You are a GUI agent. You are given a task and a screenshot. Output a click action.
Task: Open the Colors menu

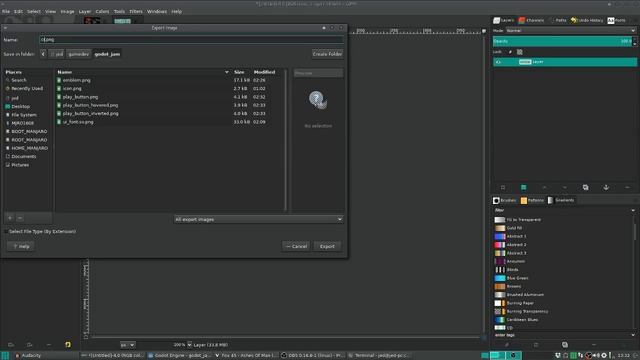(x=102, y=11)
